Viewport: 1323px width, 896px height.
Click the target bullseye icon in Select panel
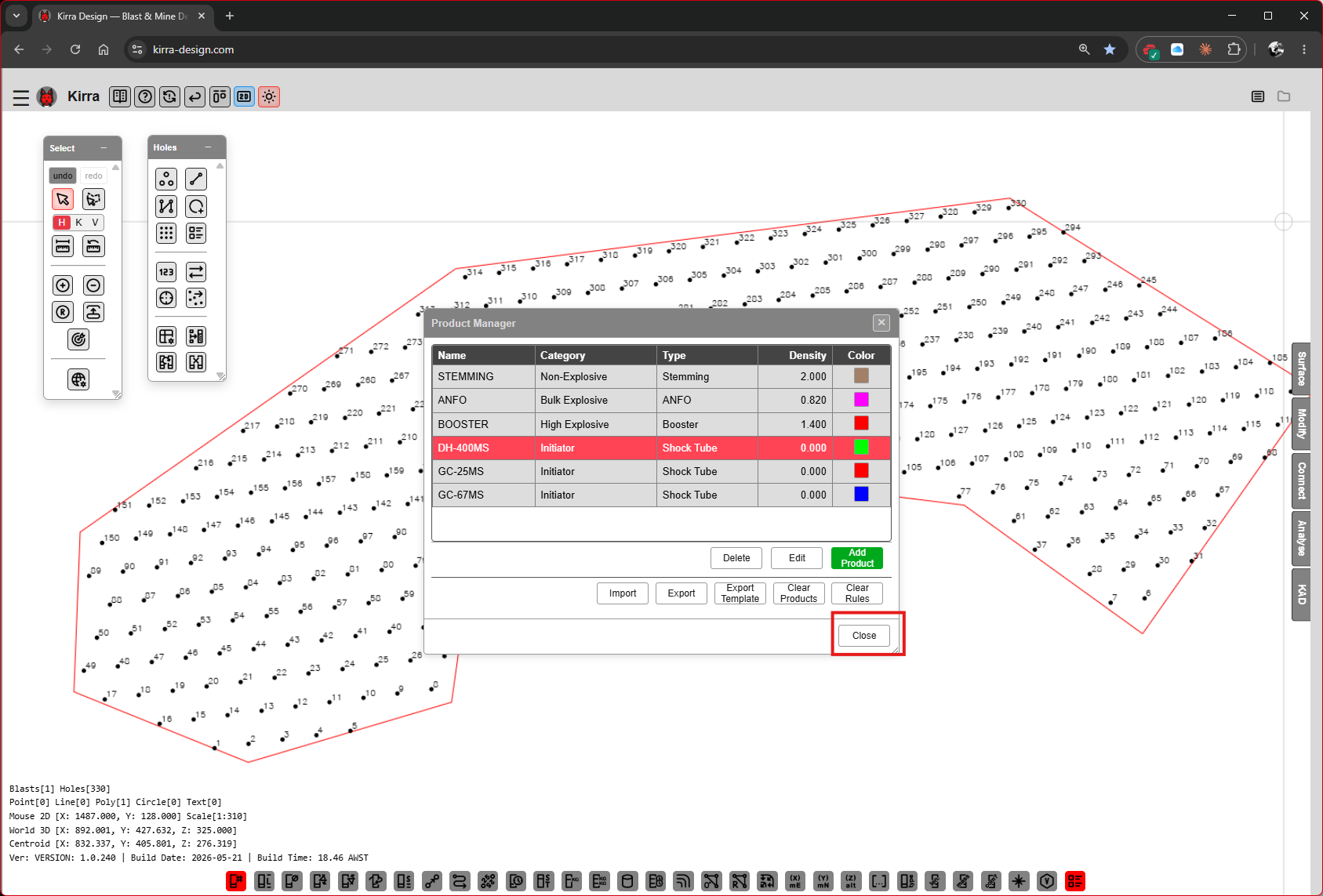point(78,339)
